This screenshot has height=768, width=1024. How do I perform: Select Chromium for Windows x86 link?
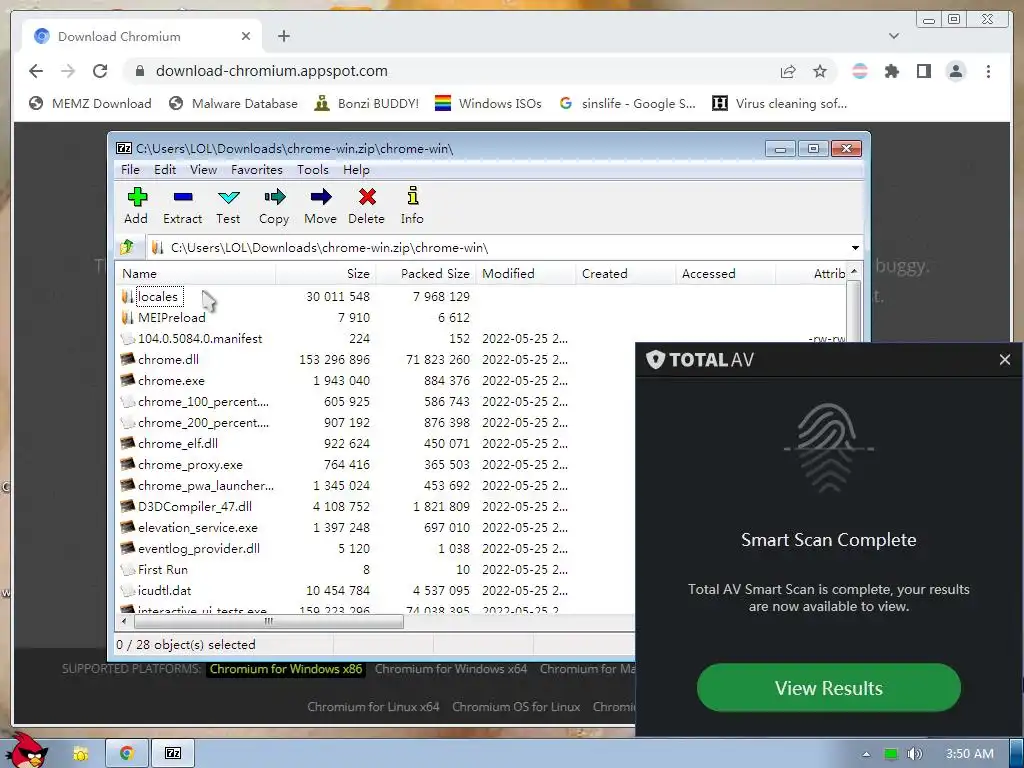tap(285, 669)
